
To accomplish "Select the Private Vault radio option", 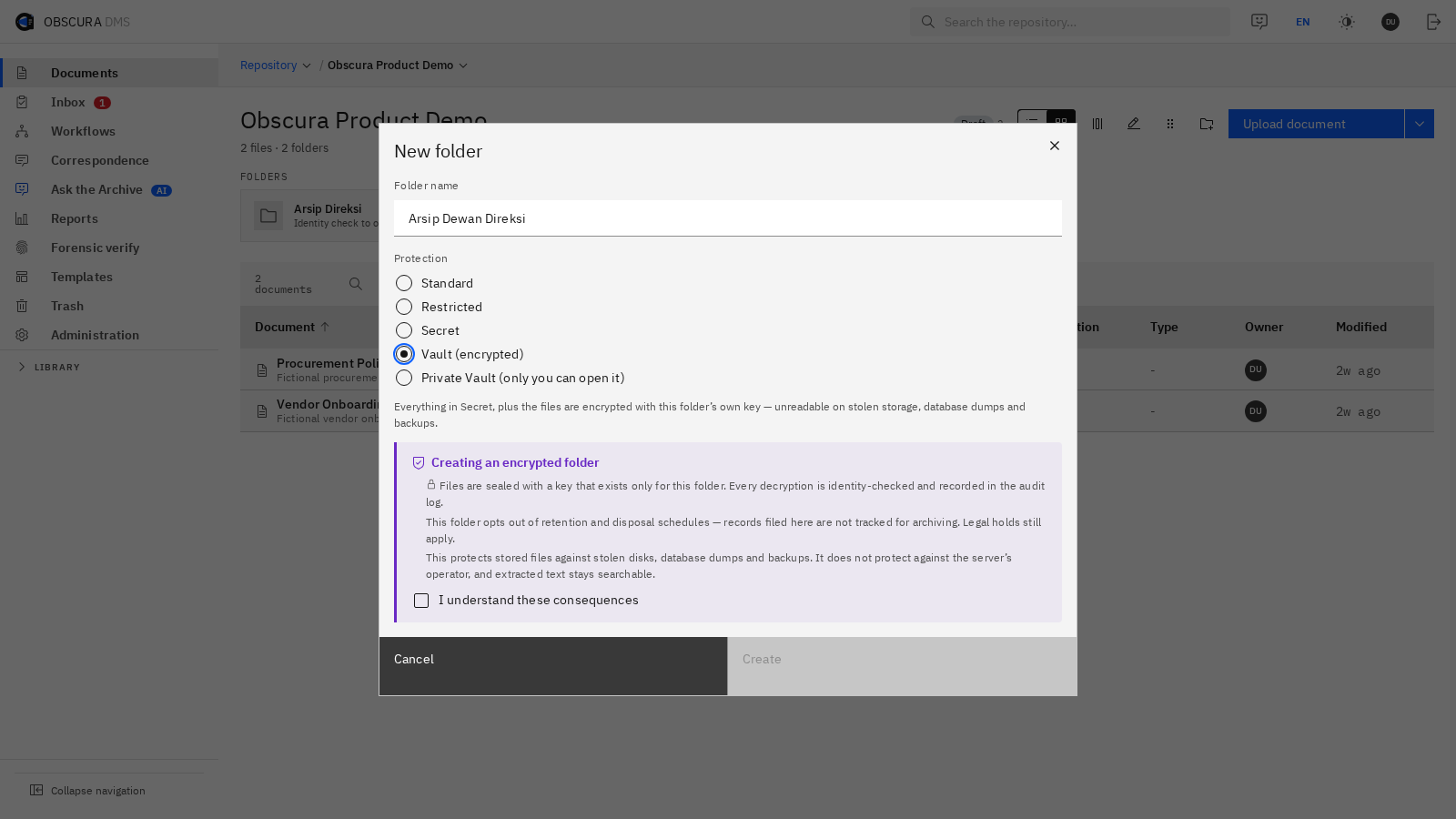I will (404, 378).
